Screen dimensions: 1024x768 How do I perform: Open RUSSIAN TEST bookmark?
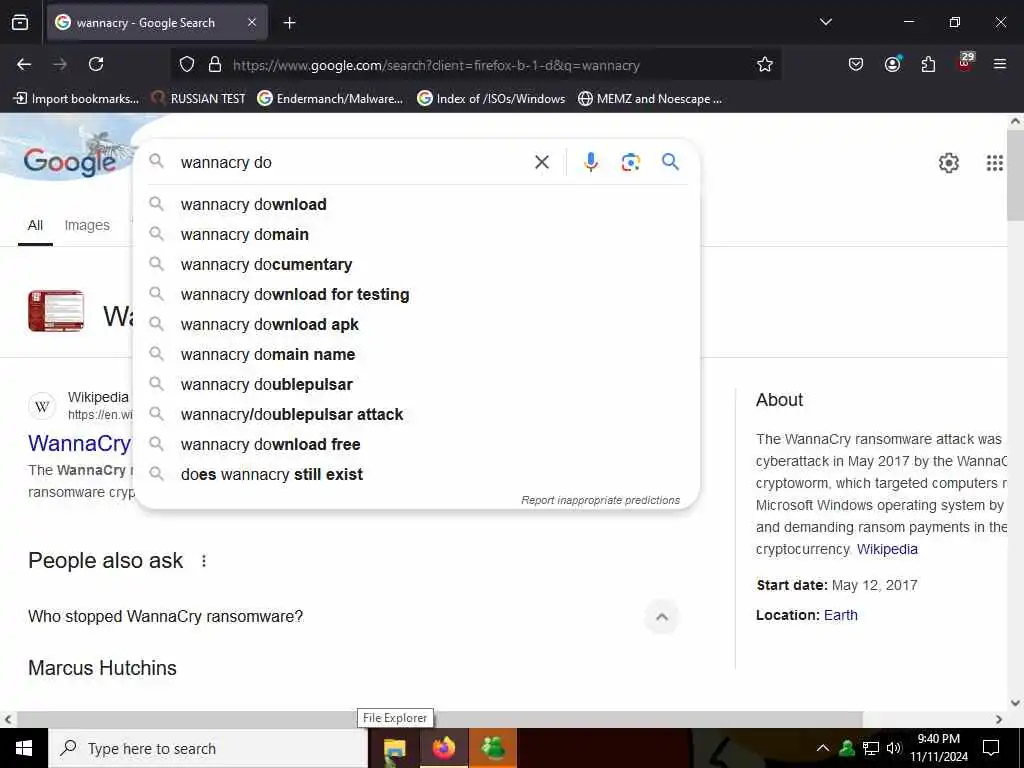tap(199, 99)
